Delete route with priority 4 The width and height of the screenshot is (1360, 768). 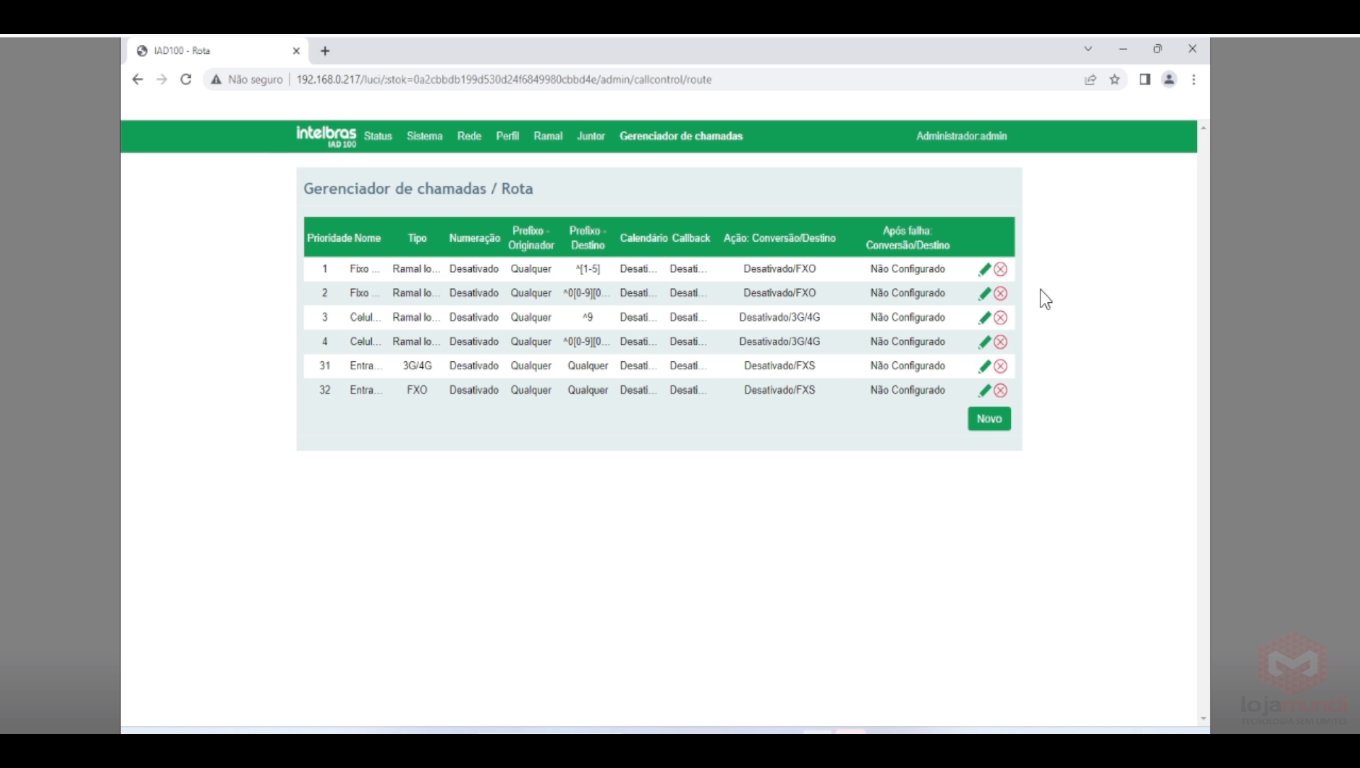(1000, 342)
